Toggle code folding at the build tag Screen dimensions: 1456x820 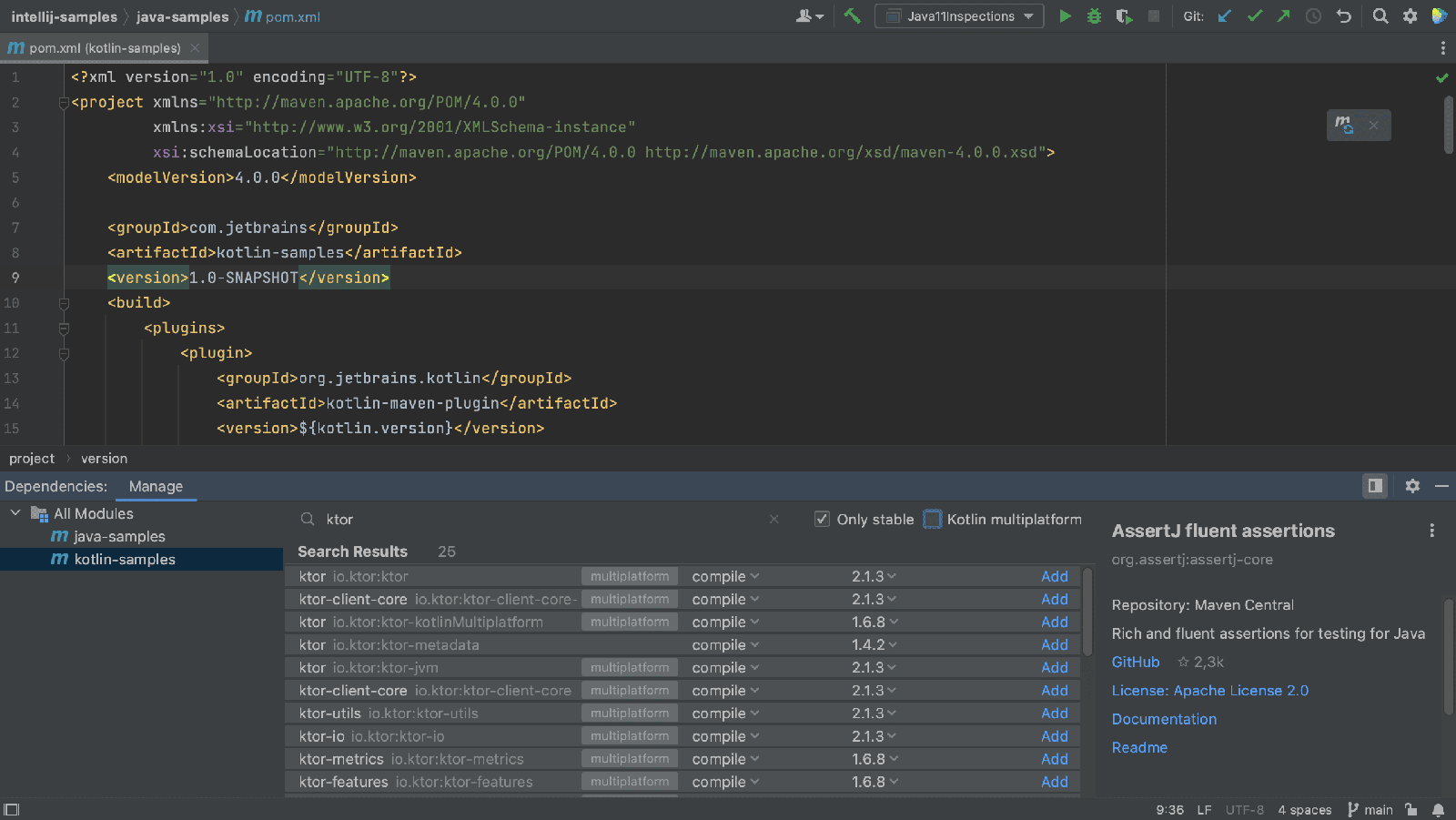click(64, 303)
